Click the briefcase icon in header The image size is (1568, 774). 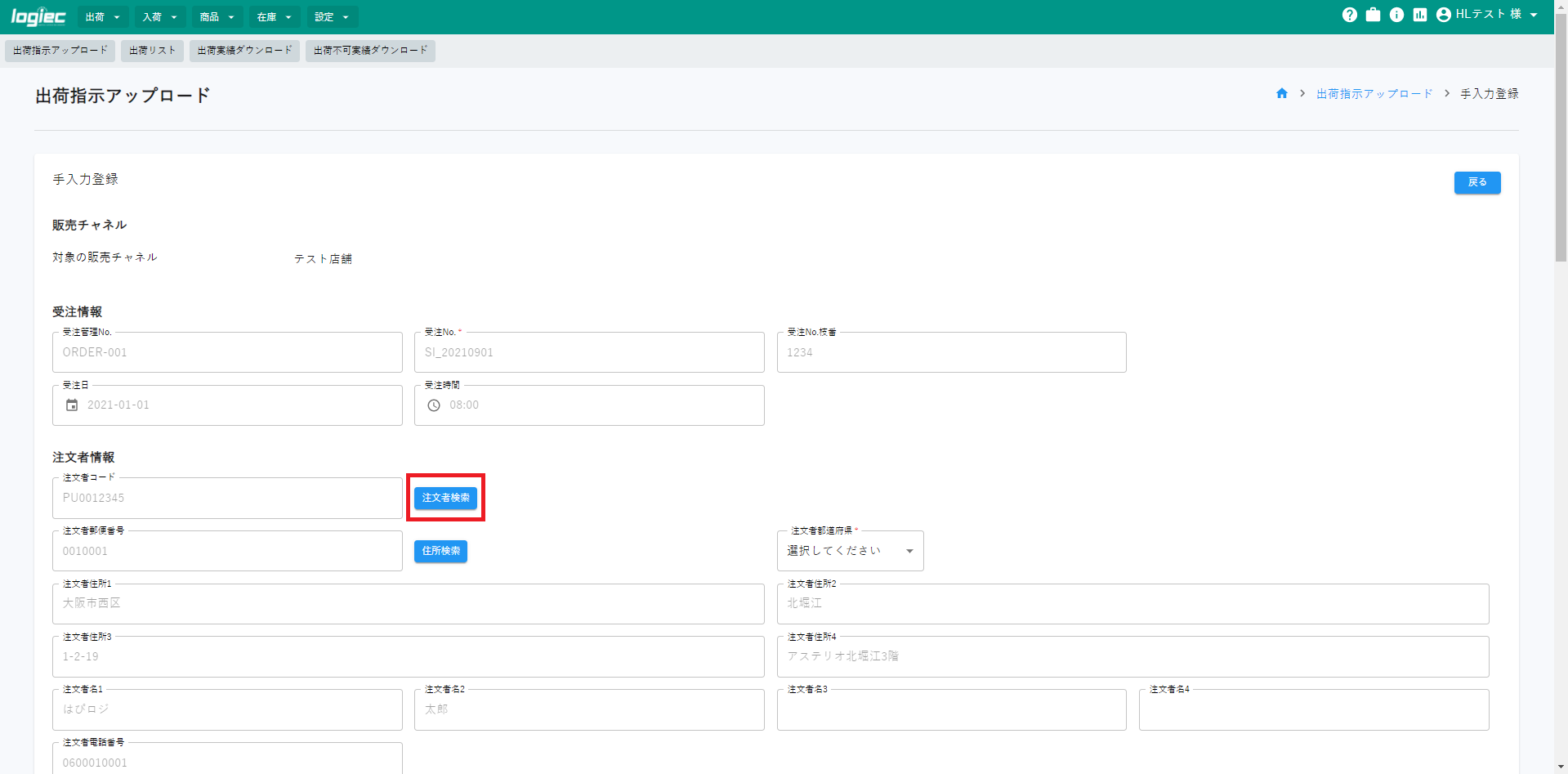pos(1373,15)
